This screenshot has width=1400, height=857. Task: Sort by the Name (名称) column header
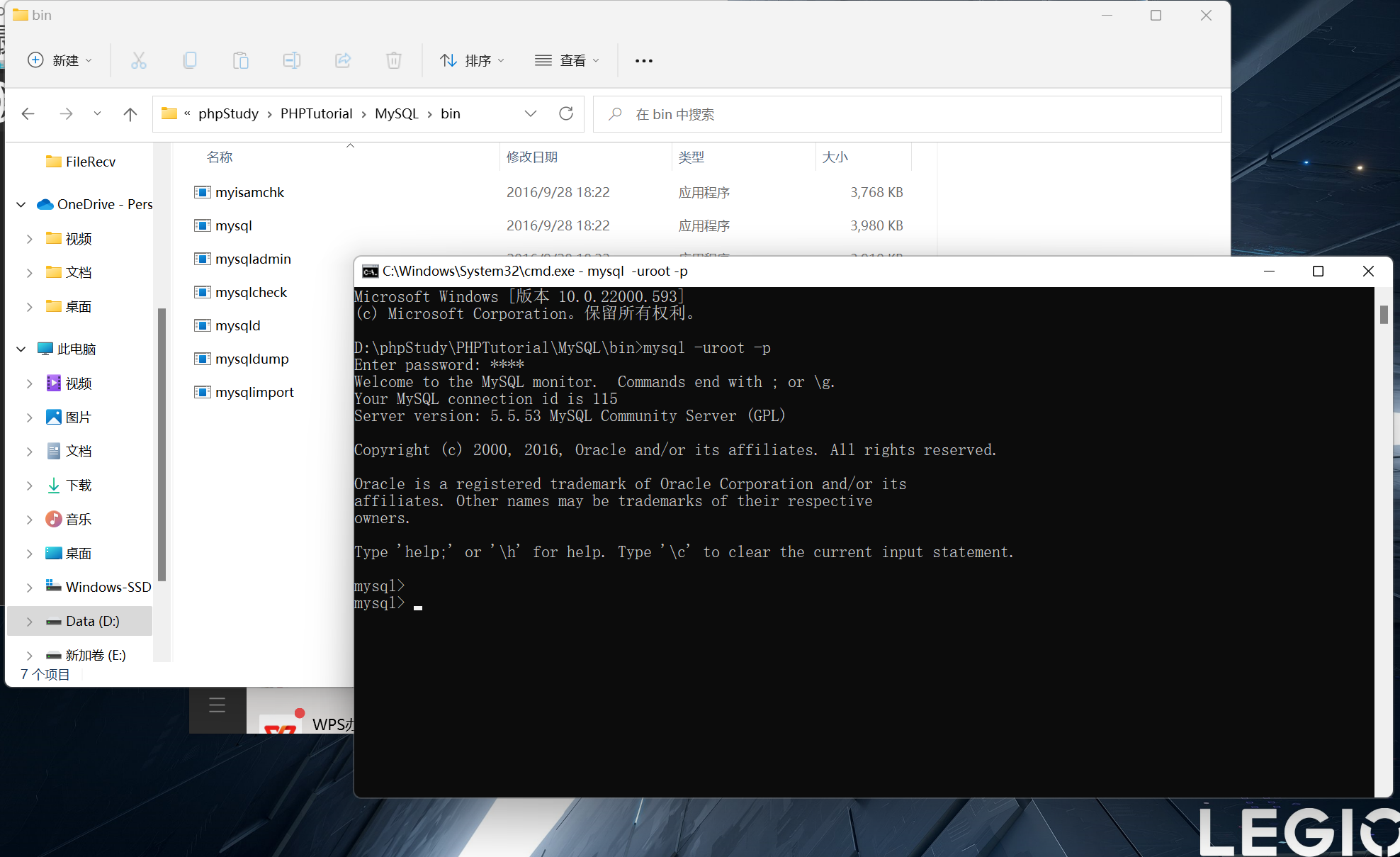[x=220, y=157]
